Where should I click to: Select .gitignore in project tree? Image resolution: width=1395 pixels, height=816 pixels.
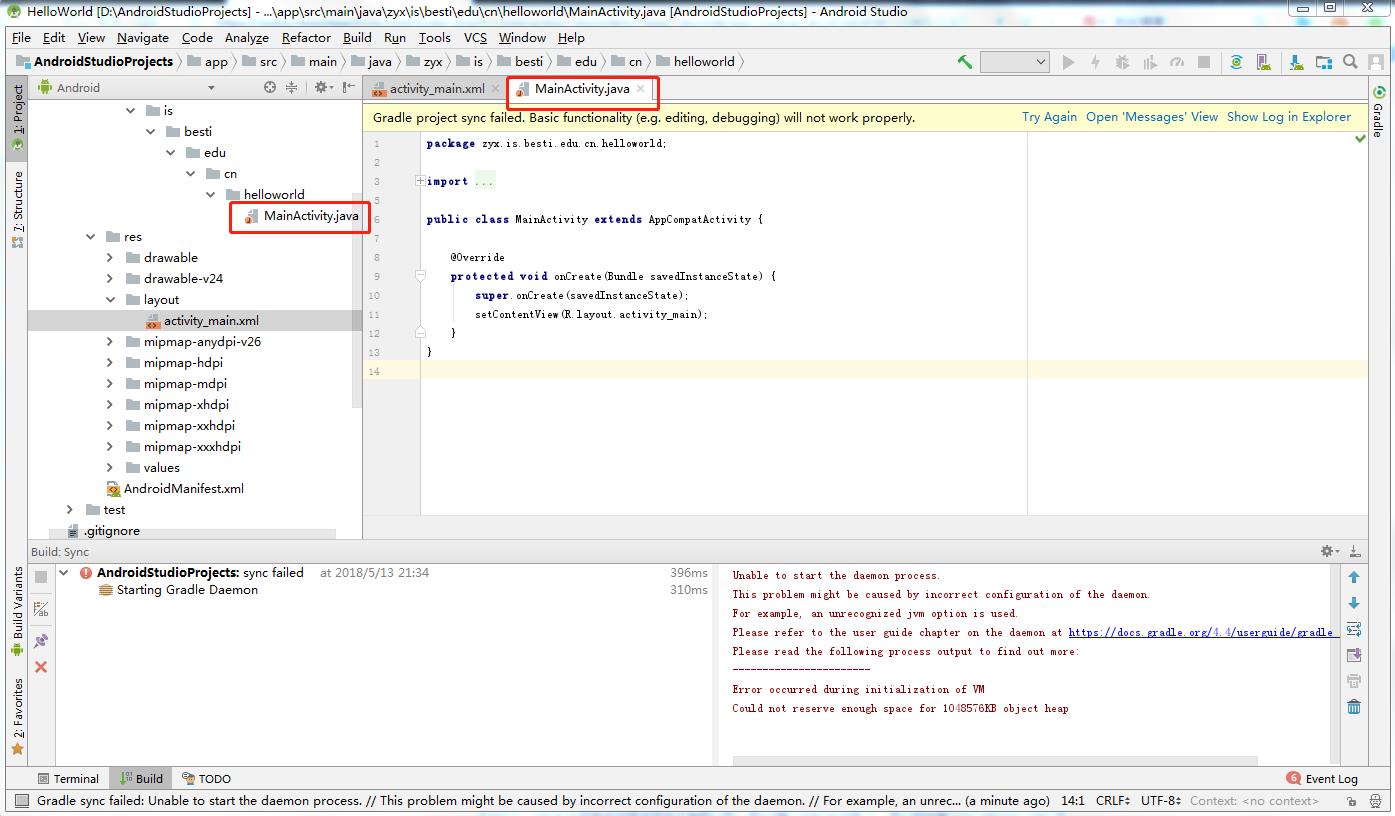click(x=103, y=531)
